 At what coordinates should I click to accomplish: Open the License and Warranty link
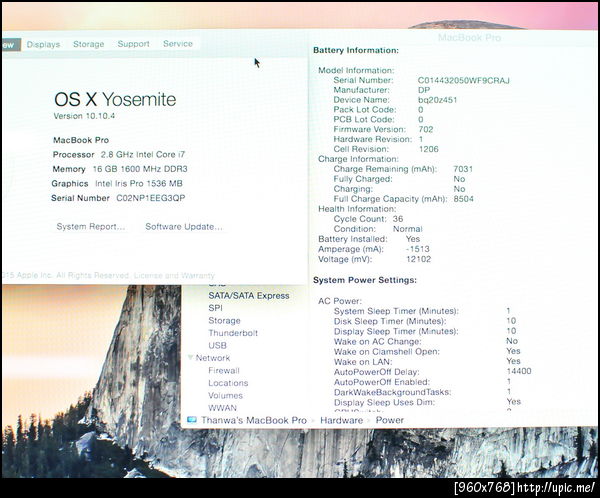[174, 275]
